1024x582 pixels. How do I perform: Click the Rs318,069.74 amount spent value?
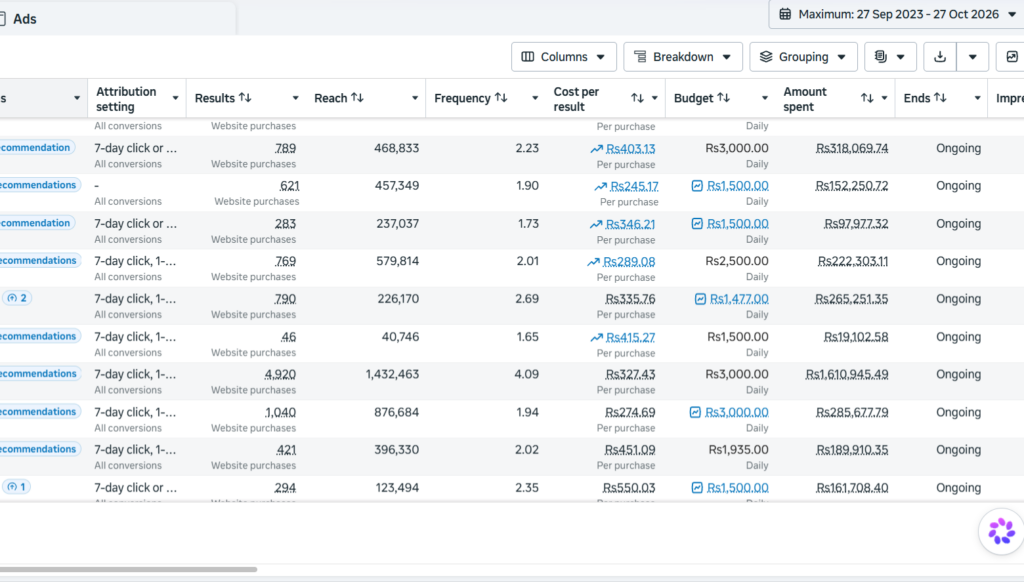[852, 149]
